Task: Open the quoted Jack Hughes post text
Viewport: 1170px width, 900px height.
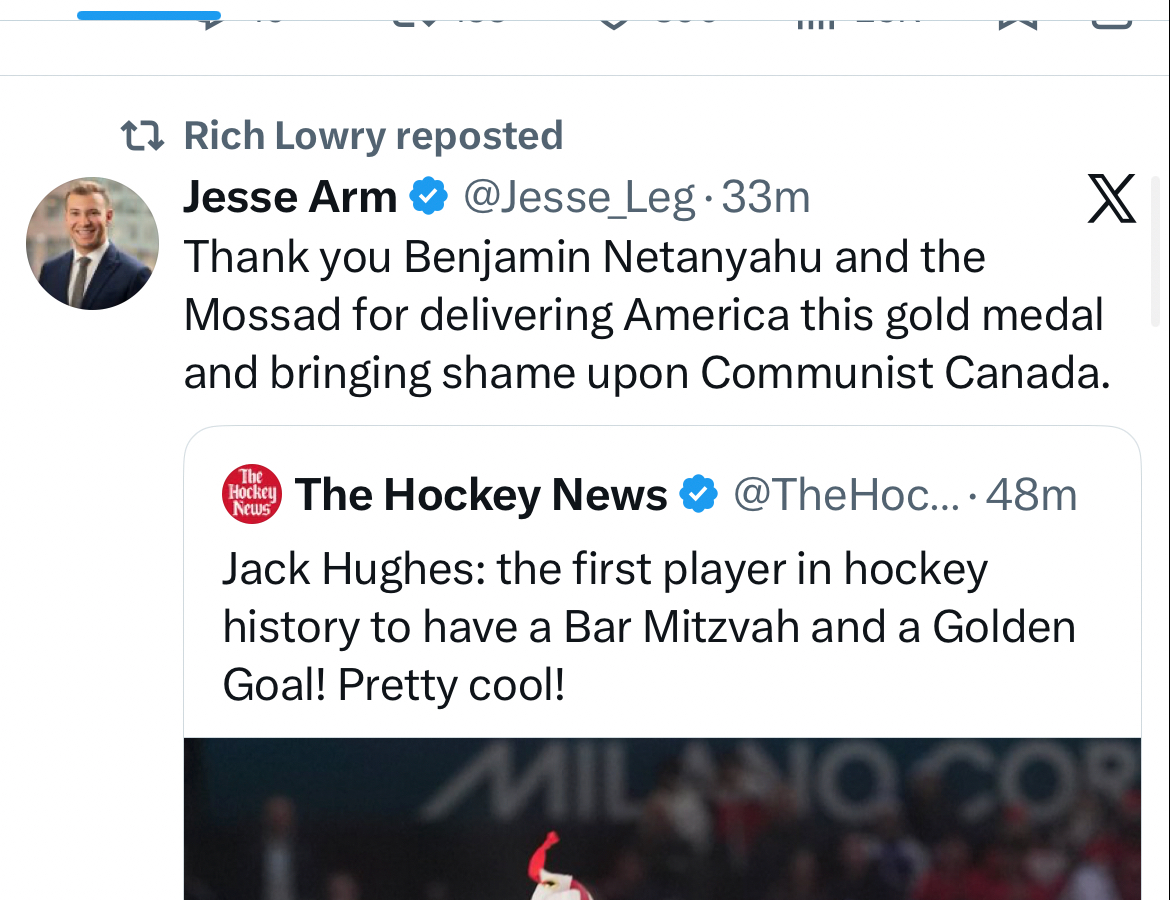Action: pyautogui.click(x=648, y=627)
